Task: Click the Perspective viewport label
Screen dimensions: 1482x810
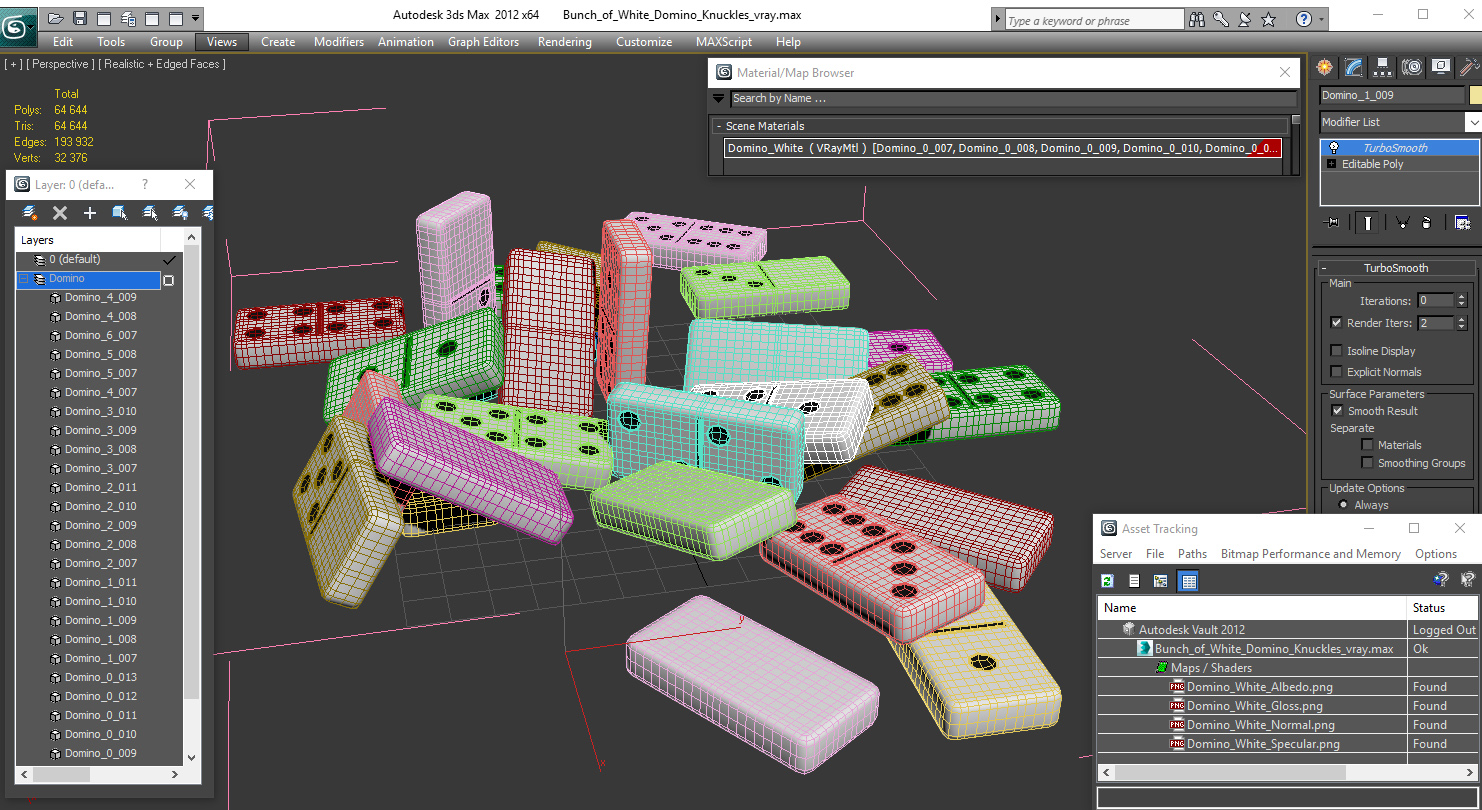Action: tap(61, 64)
